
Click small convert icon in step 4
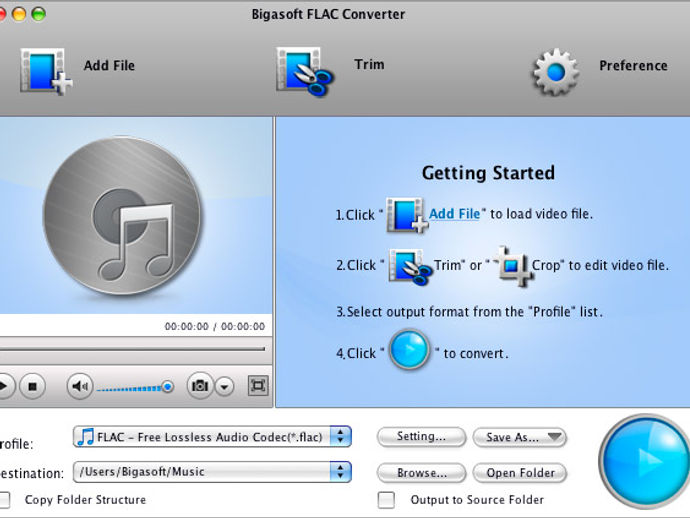pyautogui.click(x=409, y=349)
